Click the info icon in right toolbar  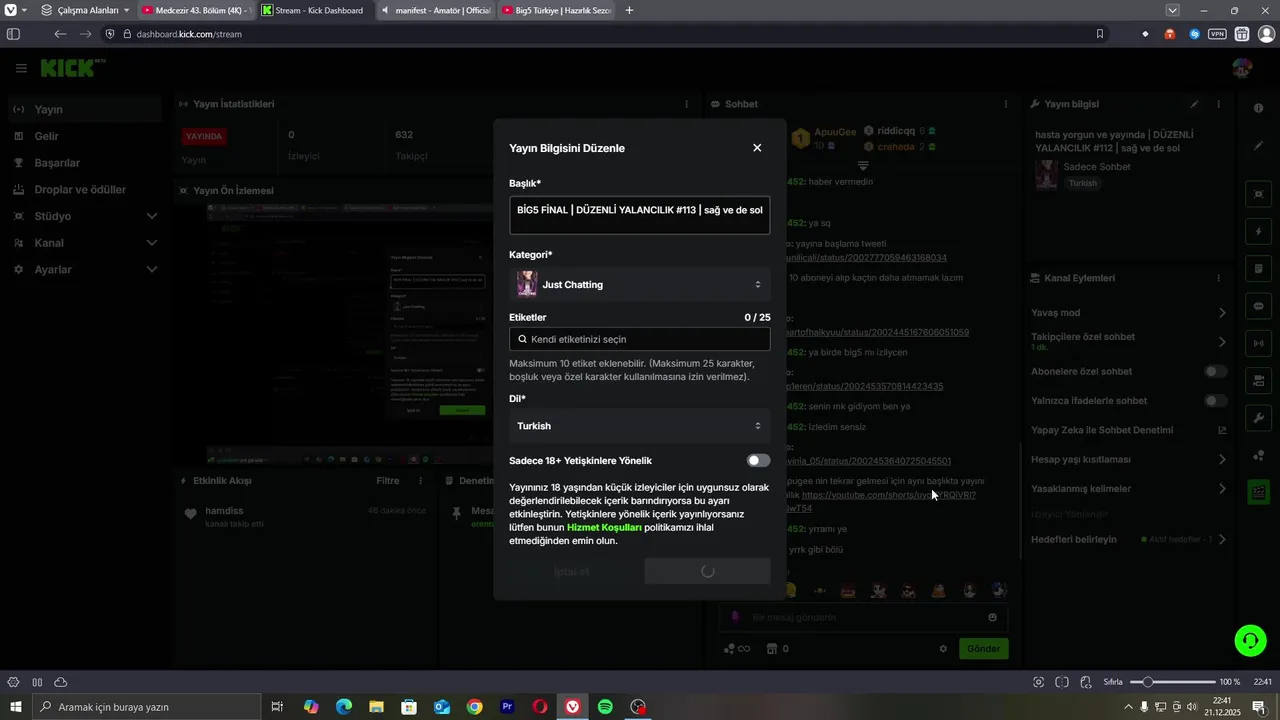click(x=1258, y=108)
